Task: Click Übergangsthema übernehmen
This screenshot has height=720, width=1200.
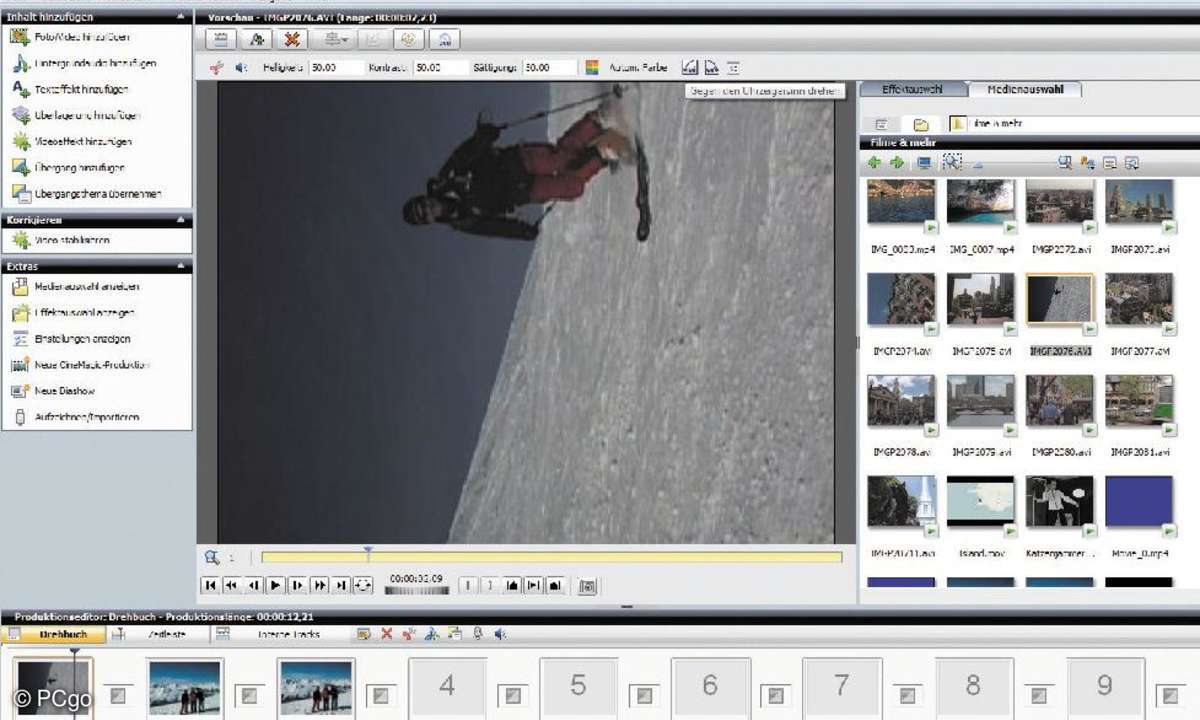Action: pos(96,193)
